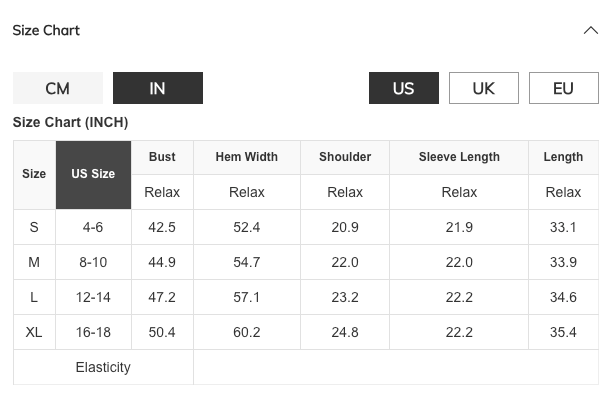
Task: Collapse the Size Chart section chevron
Action: 590,31
